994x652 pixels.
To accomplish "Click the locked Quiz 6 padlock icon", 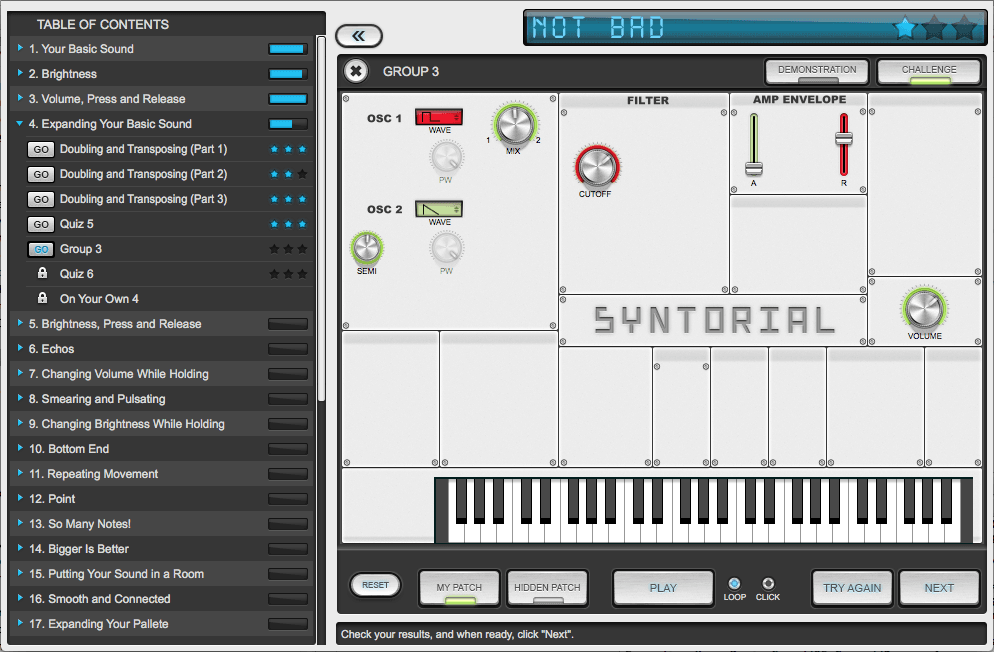I will click(42, 274).
